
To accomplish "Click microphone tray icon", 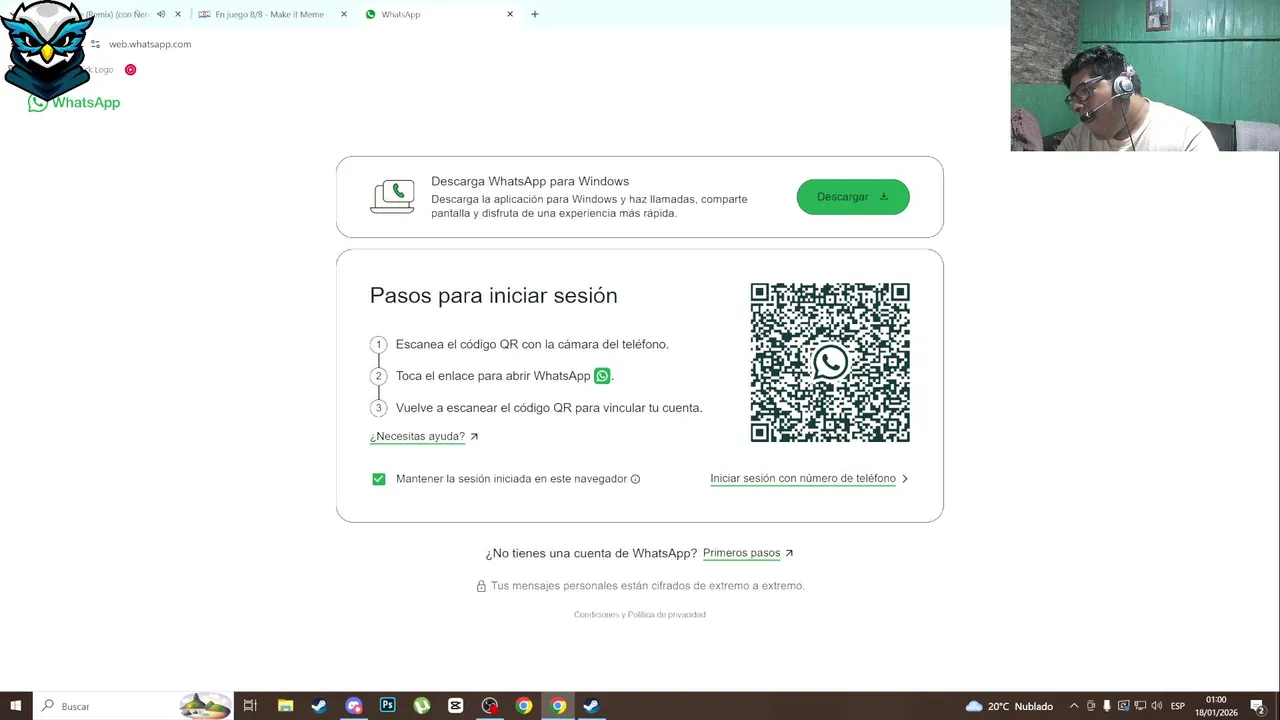I will (x=1107, y=706).
